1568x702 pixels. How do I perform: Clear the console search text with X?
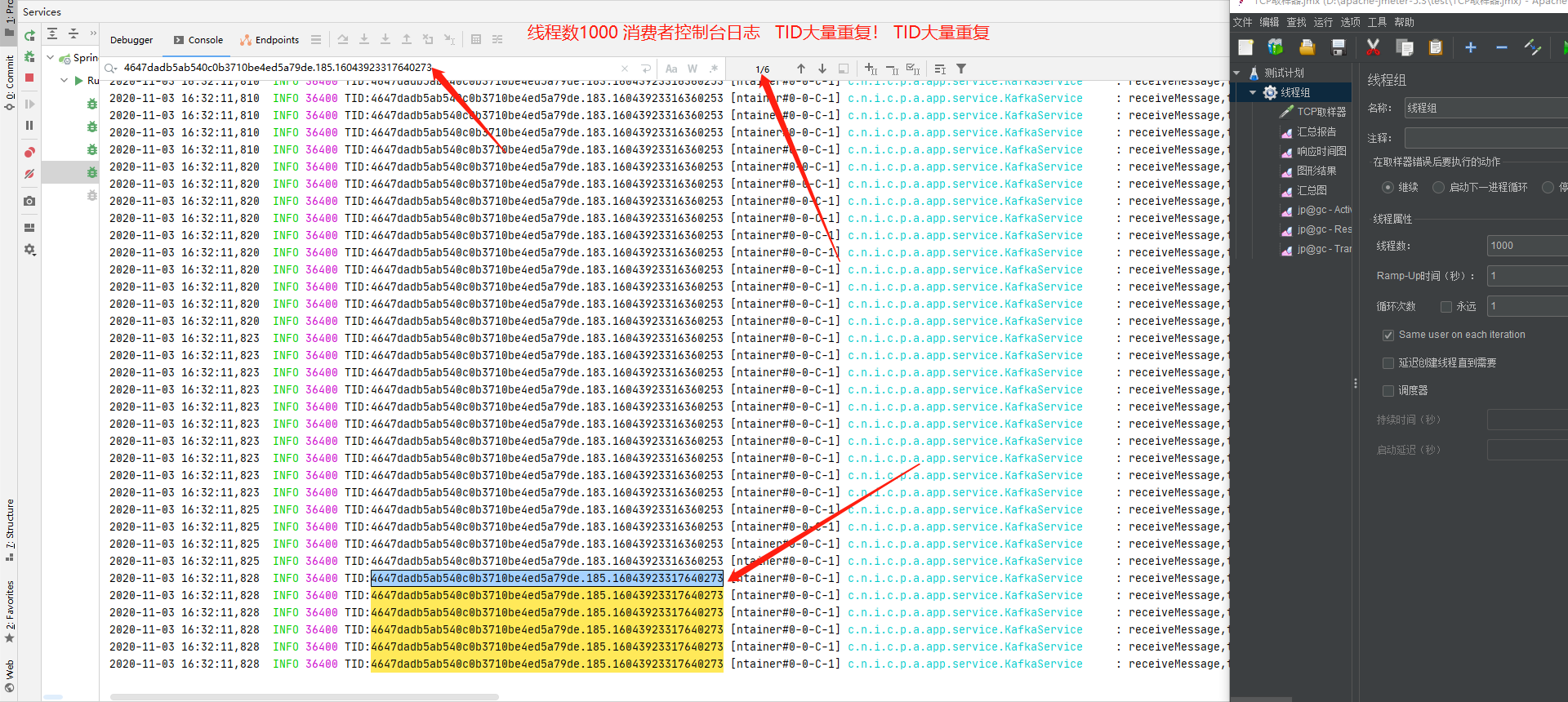point(625,69)
